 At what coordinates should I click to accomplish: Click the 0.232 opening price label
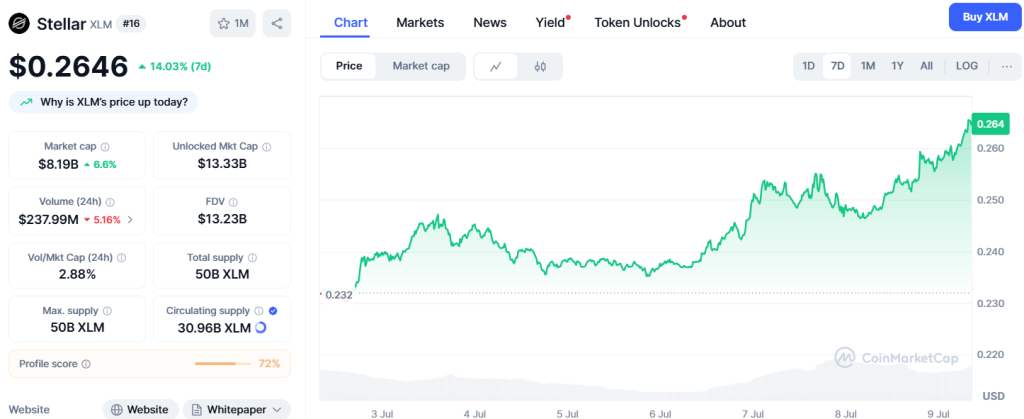click(x=339, y=295)
